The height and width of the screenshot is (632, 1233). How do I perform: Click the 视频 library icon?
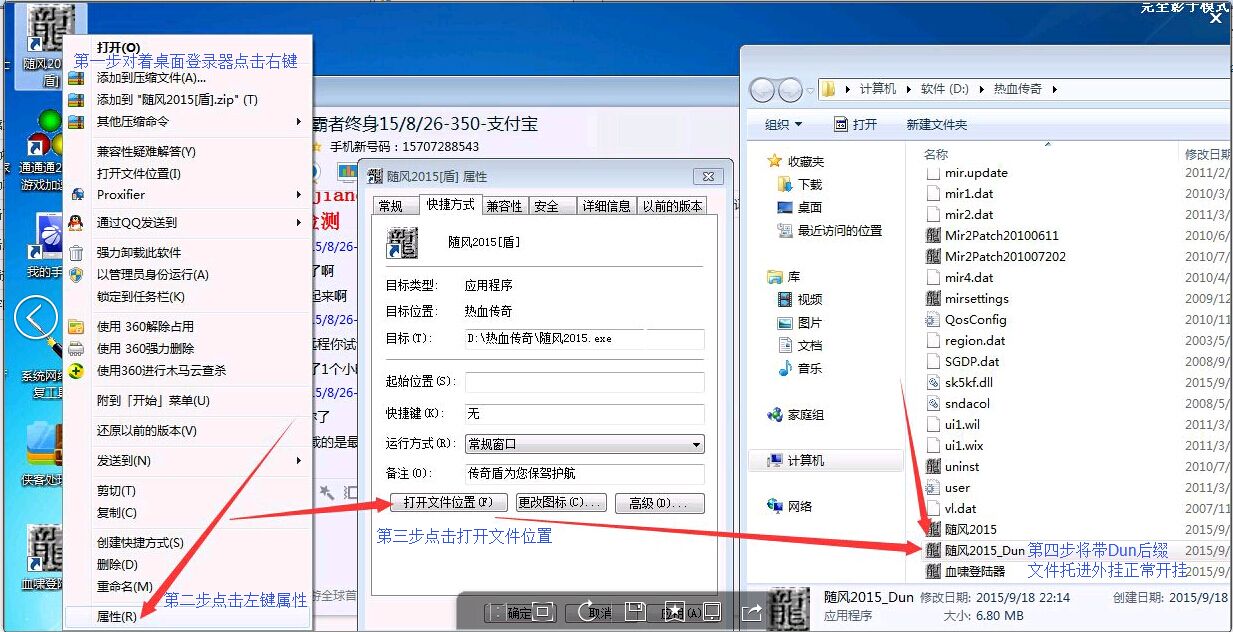coord(785,300)
